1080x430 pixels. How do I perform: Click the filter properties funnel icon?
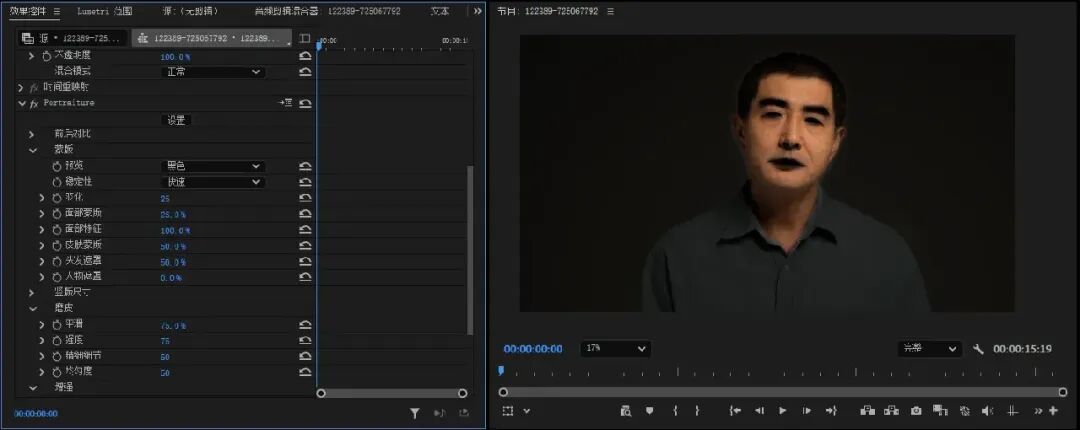(415, 413)
